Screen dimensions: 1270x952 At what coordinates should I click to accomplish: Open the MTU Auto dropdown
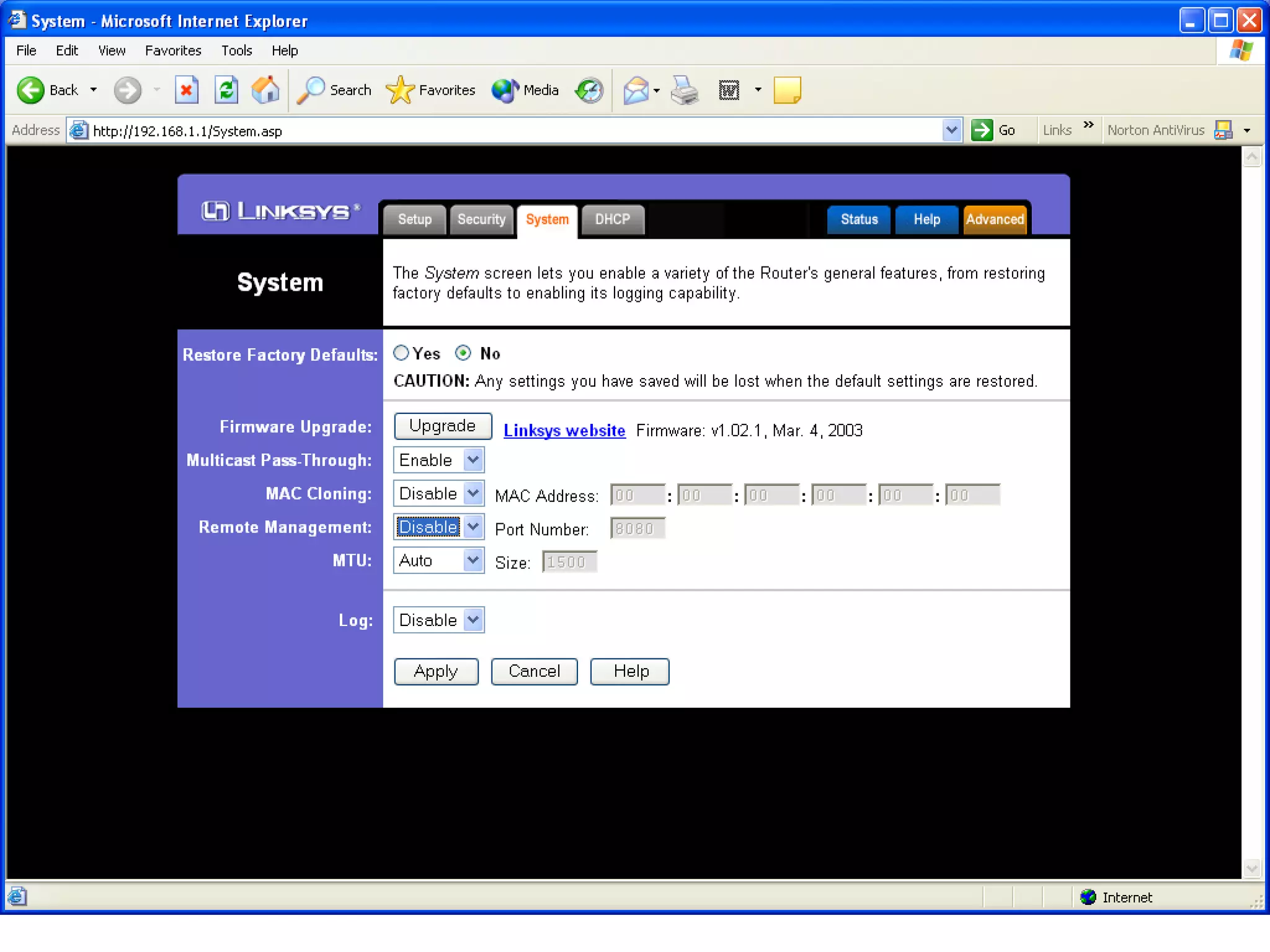coord(473,560)
